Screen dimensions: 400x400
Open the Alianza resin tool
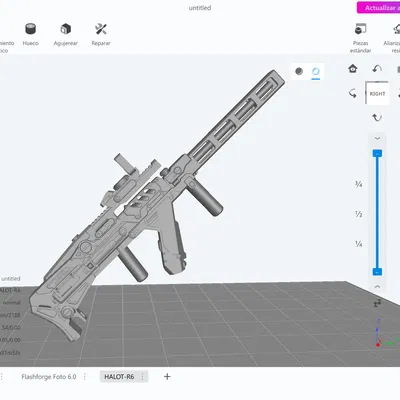392,38
